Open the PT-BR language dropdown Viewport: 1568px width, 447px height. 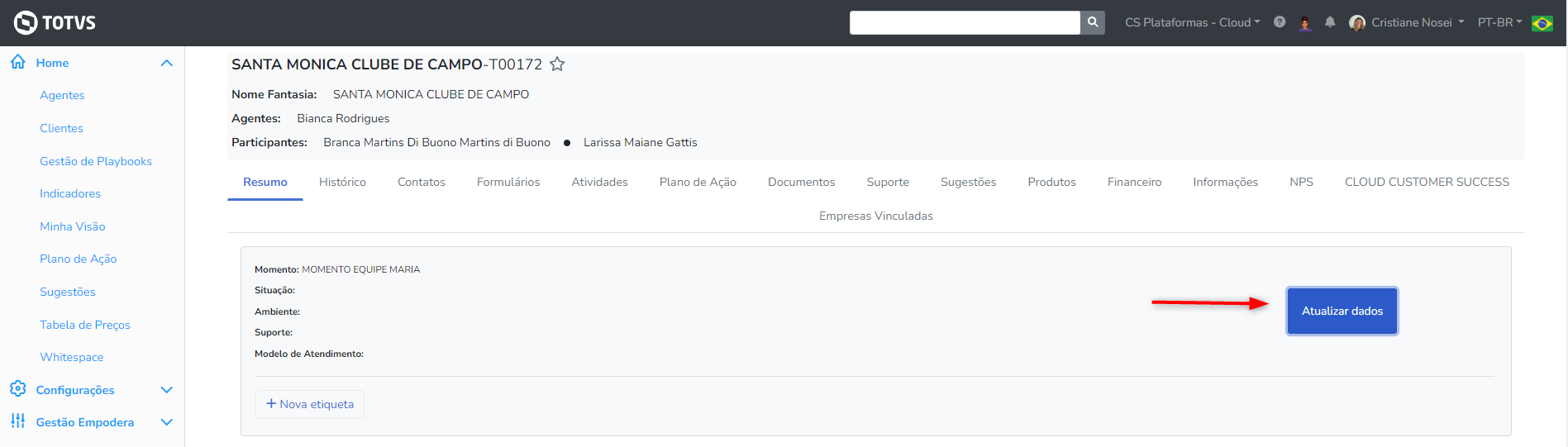pos(1499,22)
